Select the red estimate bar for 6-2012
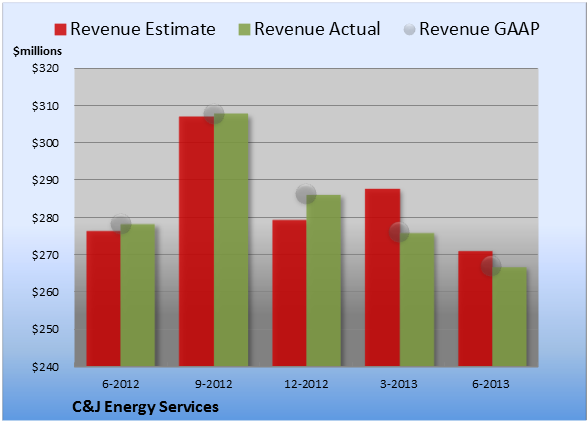588x422 pixels. pos(104,299)
